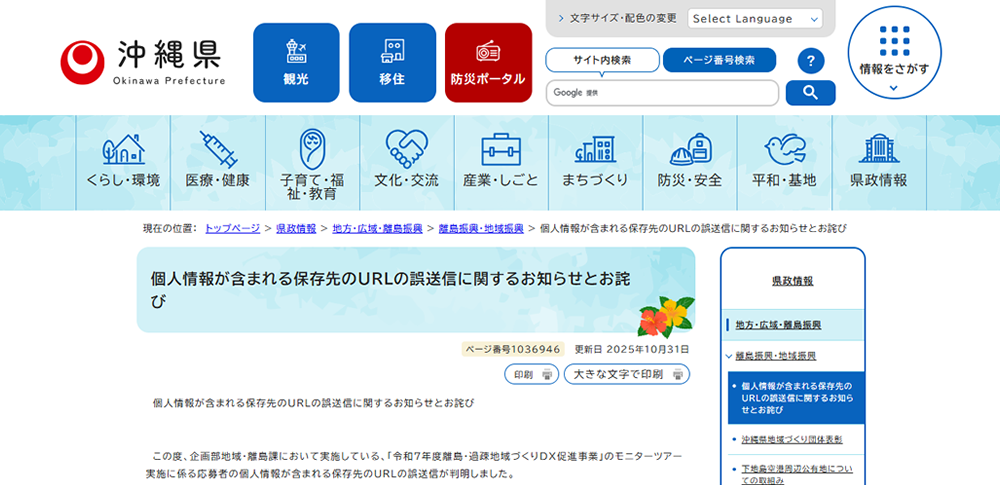Open the question mark help icon
The height and width of the screenshot is (485, 1000).
(x=811, y=60)
